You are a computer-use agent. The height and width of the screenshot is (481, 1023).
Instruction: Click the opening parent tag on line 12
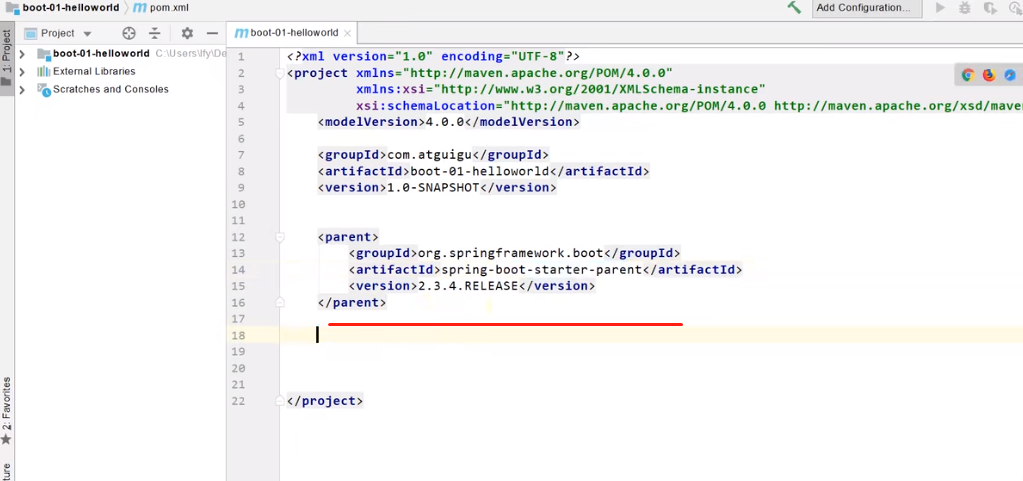coord(348,237)
